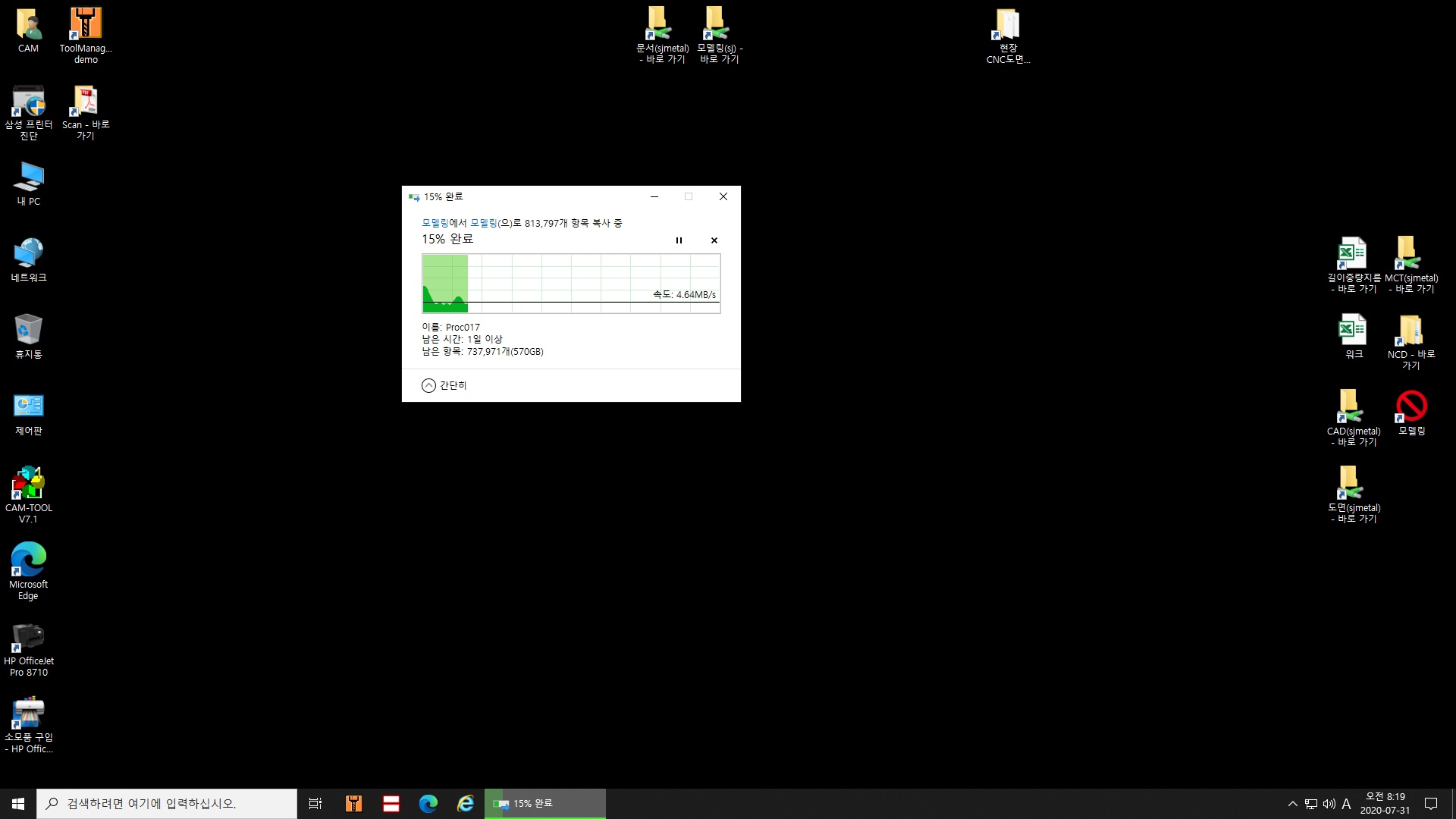This screenshot has width=1456, height=819.
Task: Select the 내 PC desktop icon
Action: point(29,184)
